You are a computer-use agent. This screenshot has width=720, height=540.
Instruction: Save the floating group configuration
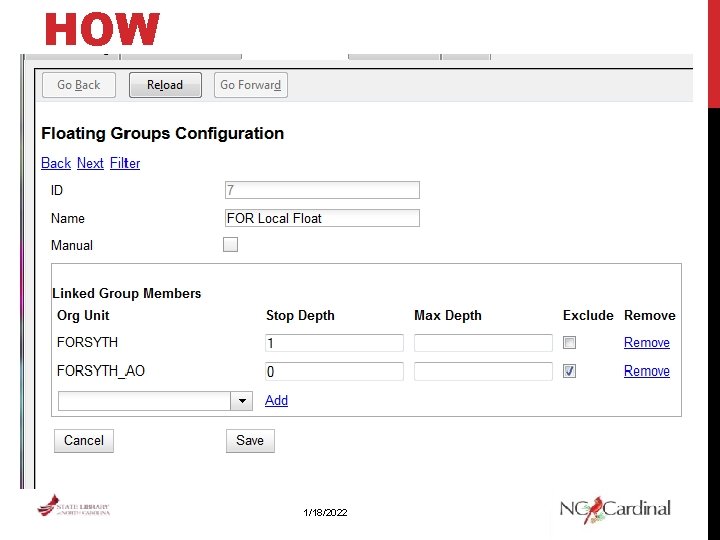(250, 441)
